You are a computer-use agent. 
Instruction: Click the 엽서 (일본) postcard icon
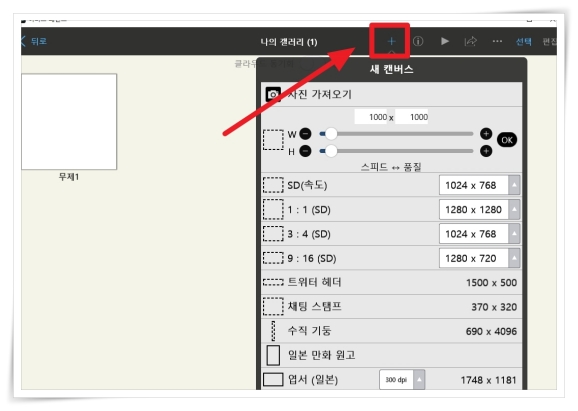tap(273, 379)
